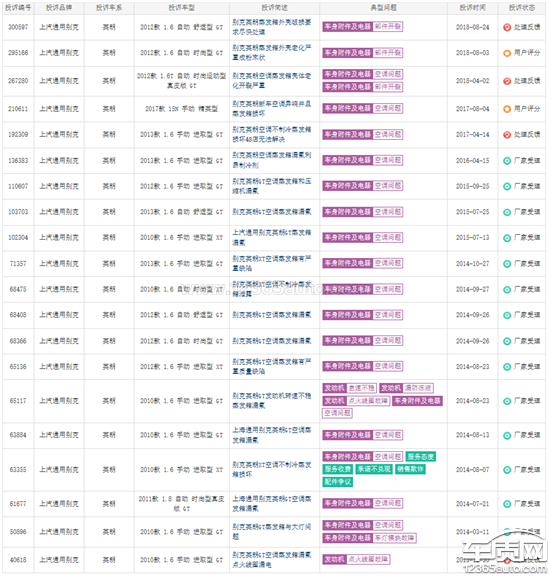Click the orange status icon for complaint 210611
This screenshot has height=576, width=550.
507,109
